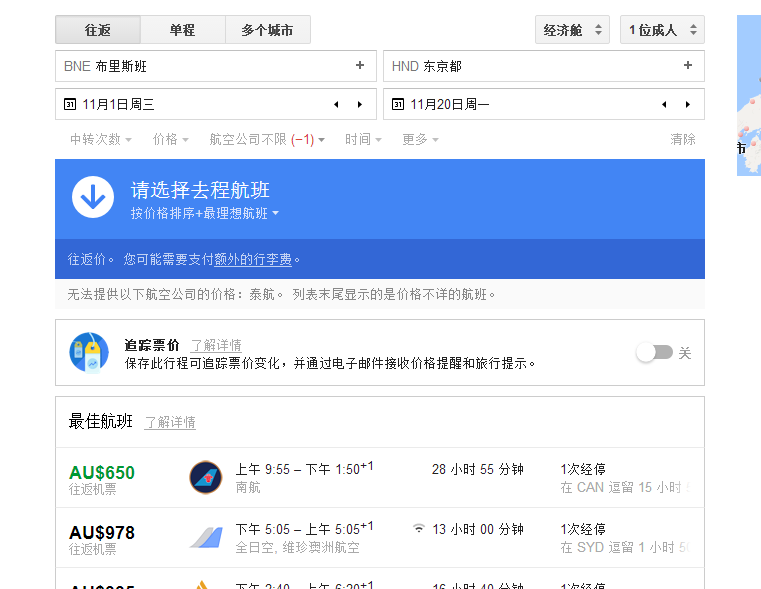Click the ANA airline tail logo

pos(206,537)
